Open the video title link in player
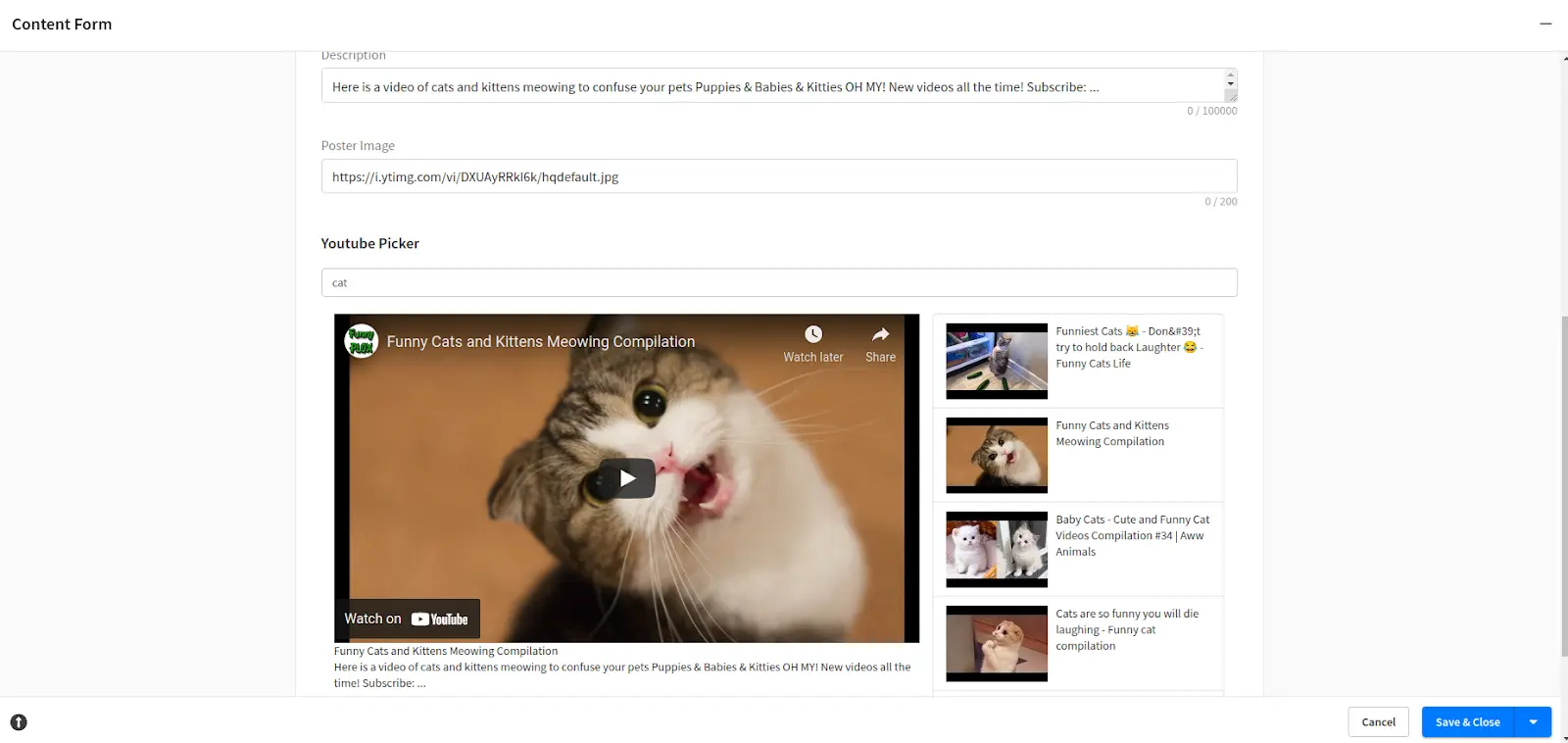This screenshot has width=1568, height=743. (540, 341)
